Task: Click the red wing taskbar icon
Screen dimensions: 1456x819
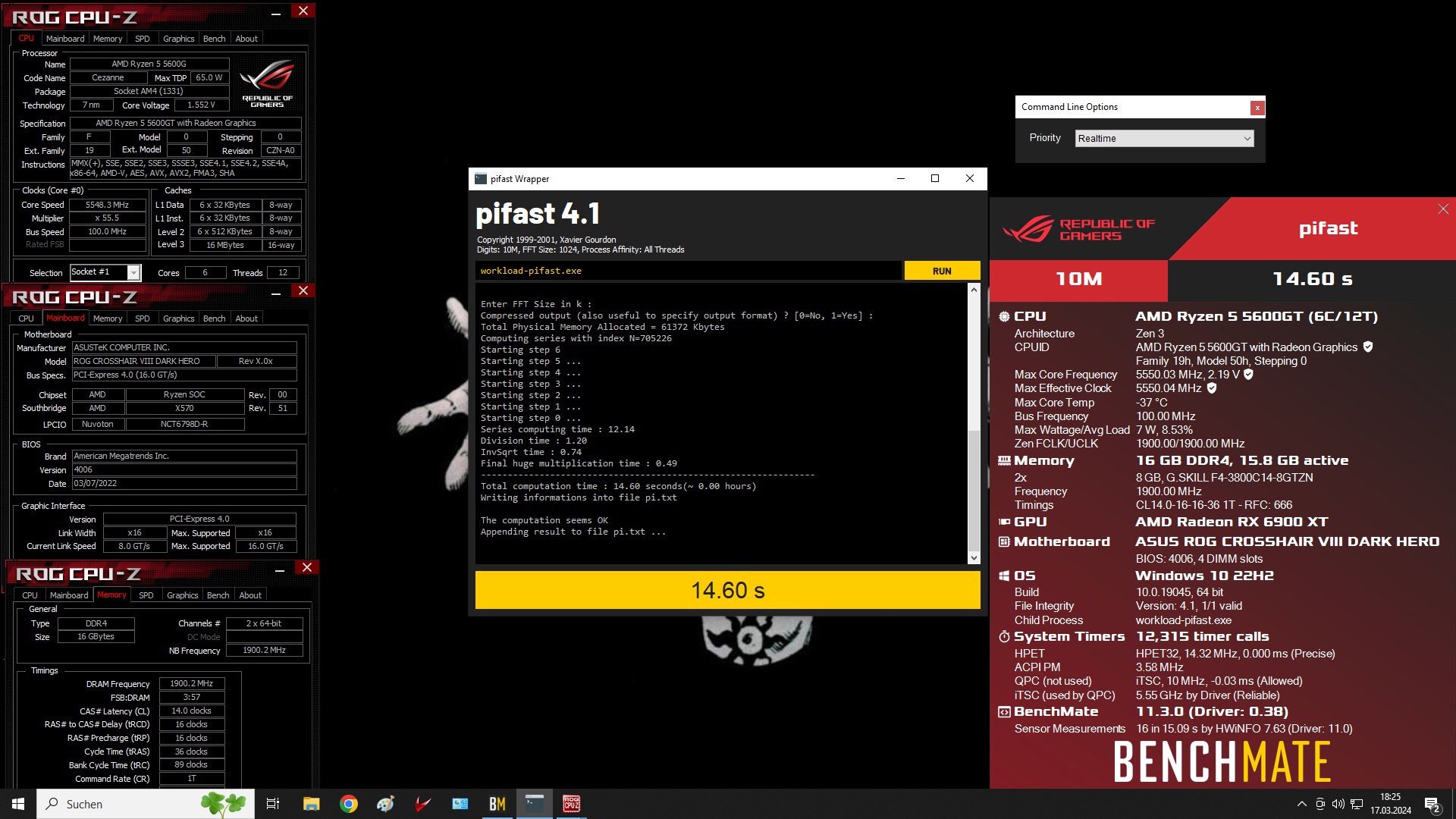Action: [x=422, y=804]
